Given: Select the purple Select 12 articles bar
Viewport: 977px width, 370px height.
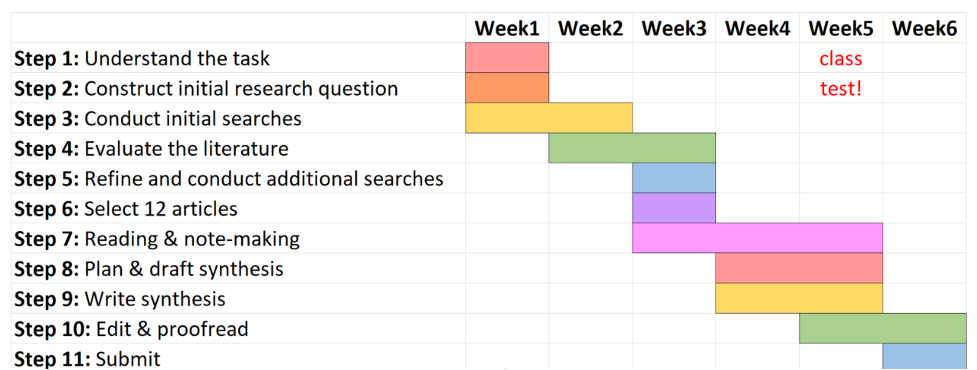Looking at the screenshot, I should [674, 208].
